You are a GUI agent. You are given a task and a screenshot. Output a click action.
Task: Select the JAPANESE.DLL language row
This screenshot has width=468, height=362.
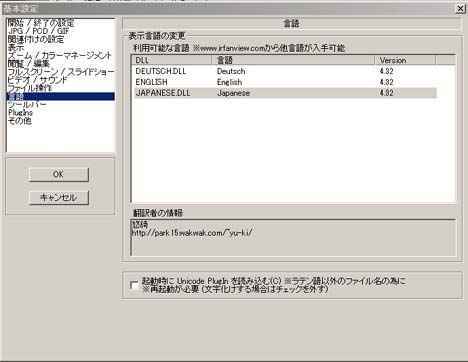285,93
